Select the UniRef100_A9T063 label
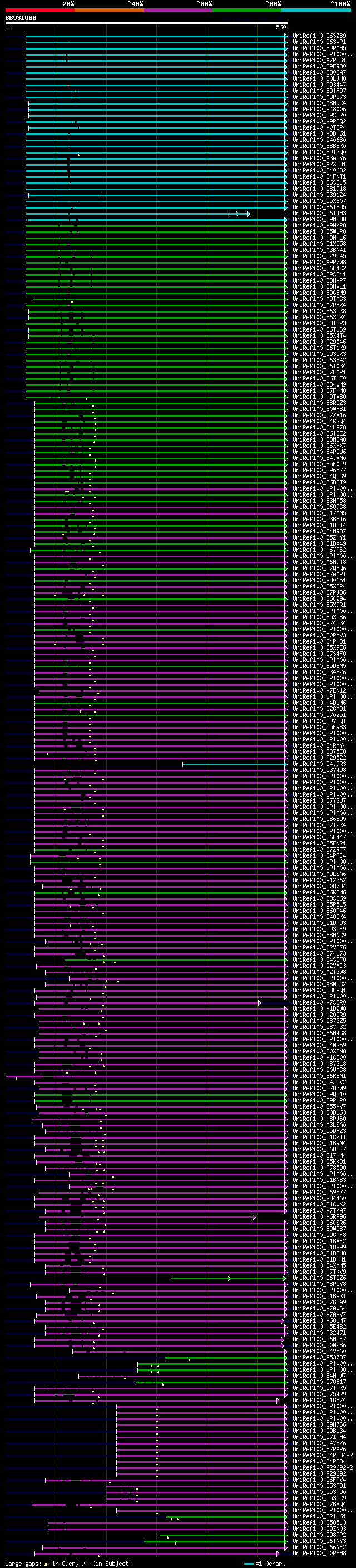 click(319, 299)
